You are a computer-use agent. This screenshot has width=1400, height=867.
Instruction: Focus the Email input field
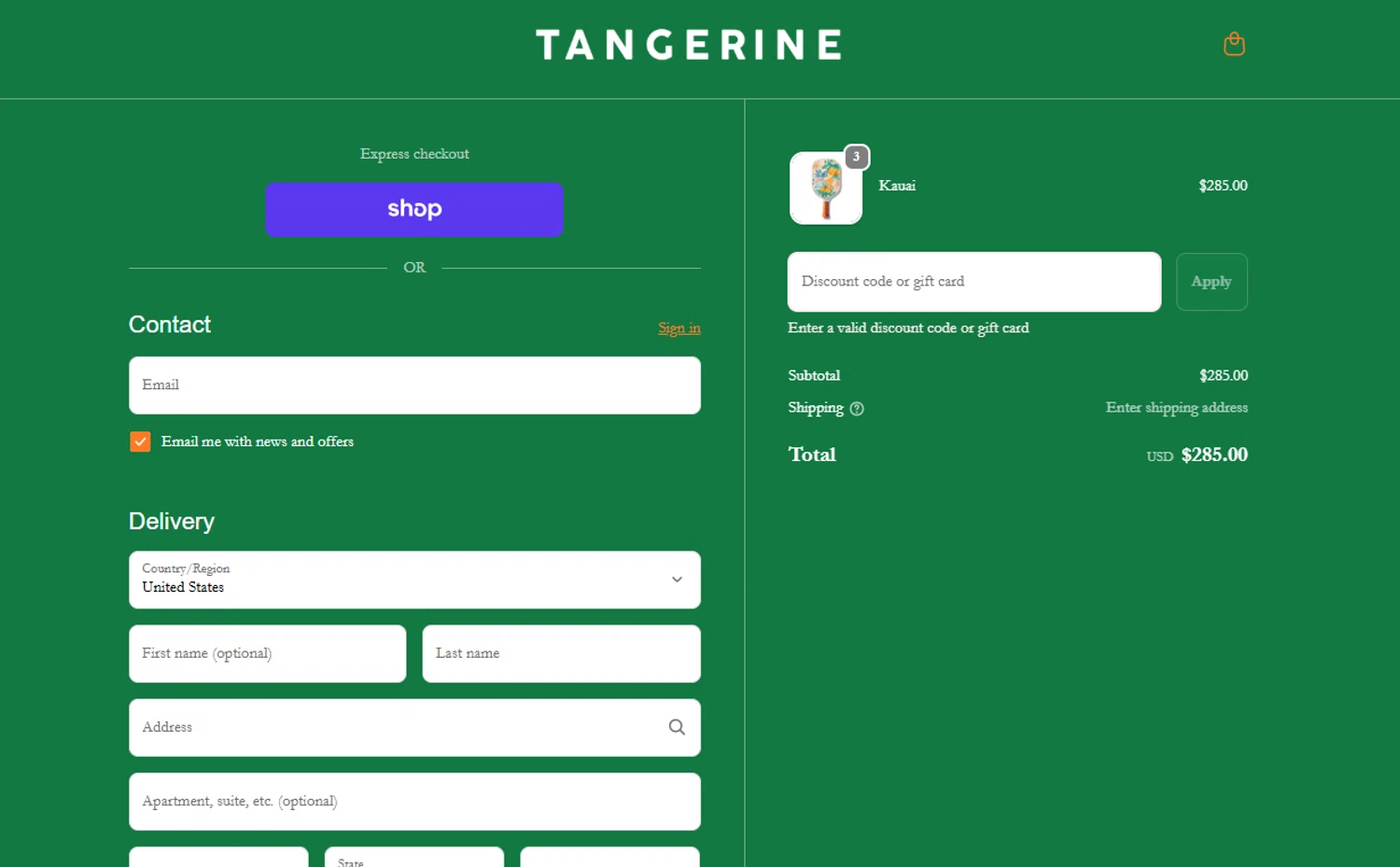414,385
